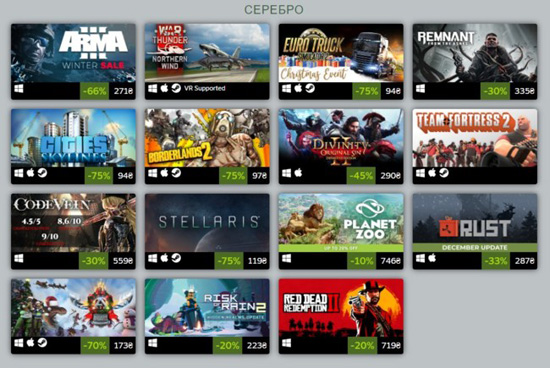Click the -66% discount badge on Arma

coord(95,91)
